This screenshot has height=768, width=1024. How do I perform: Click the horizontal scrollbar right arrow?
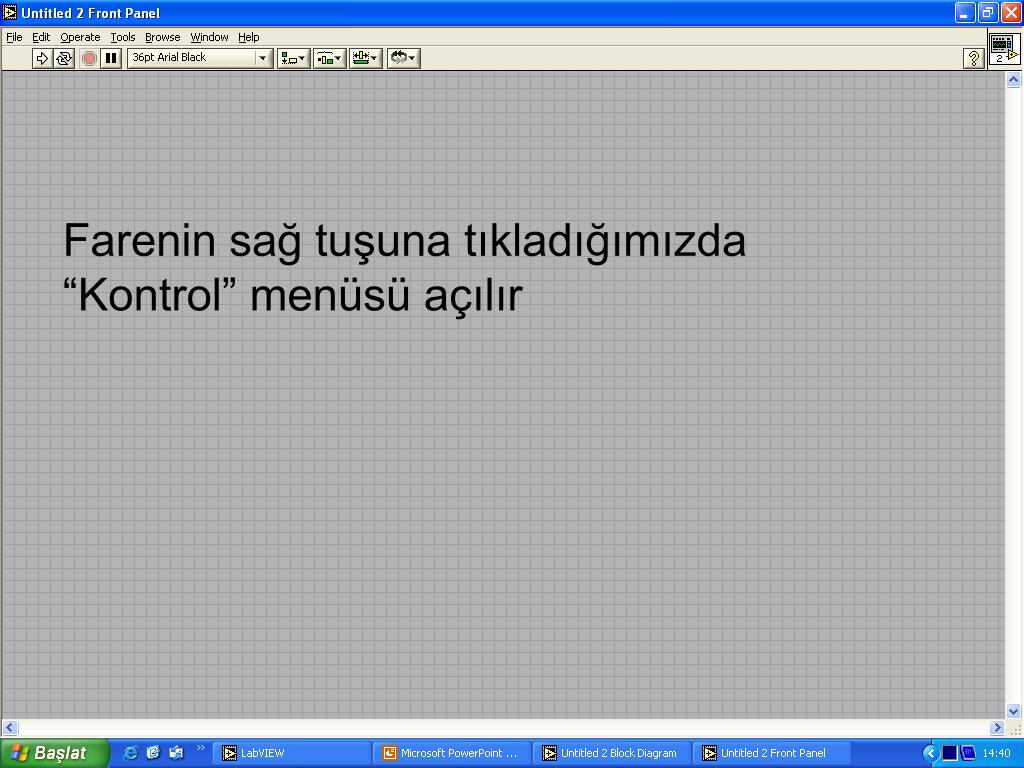coord(997,727)
